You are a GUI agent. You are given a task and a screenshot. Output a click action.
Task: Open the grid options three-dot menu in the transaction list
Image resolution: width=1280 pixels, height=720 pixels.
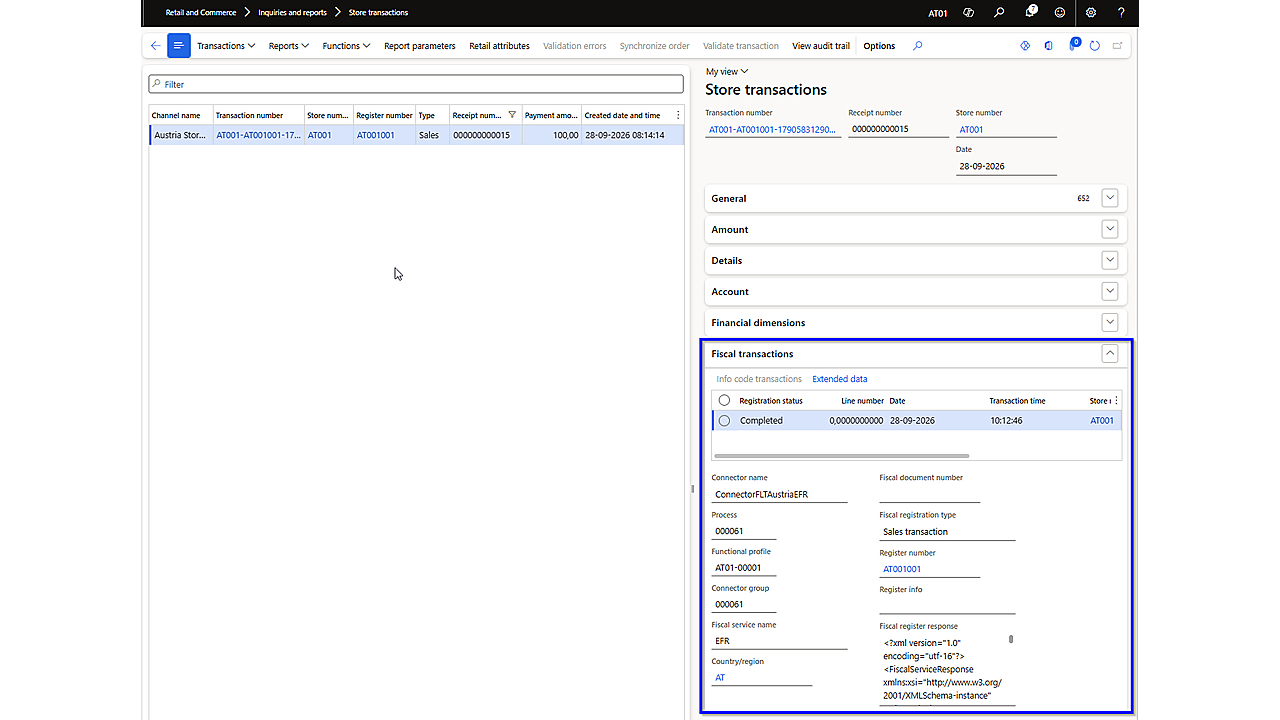tap(679, 115)
